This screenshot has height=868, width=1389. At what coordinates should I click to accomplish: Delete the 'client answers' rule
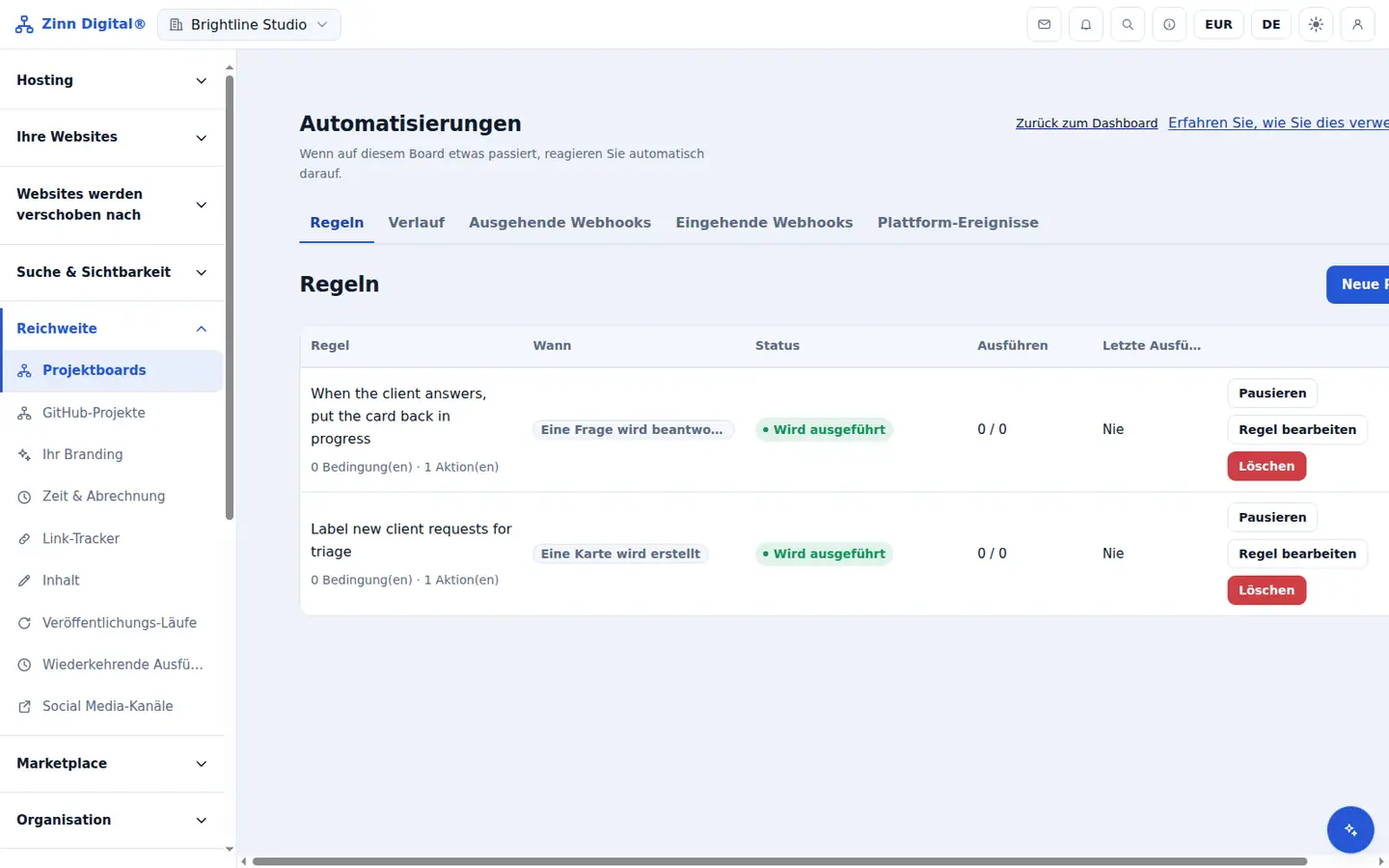[x=1266, y=467]
